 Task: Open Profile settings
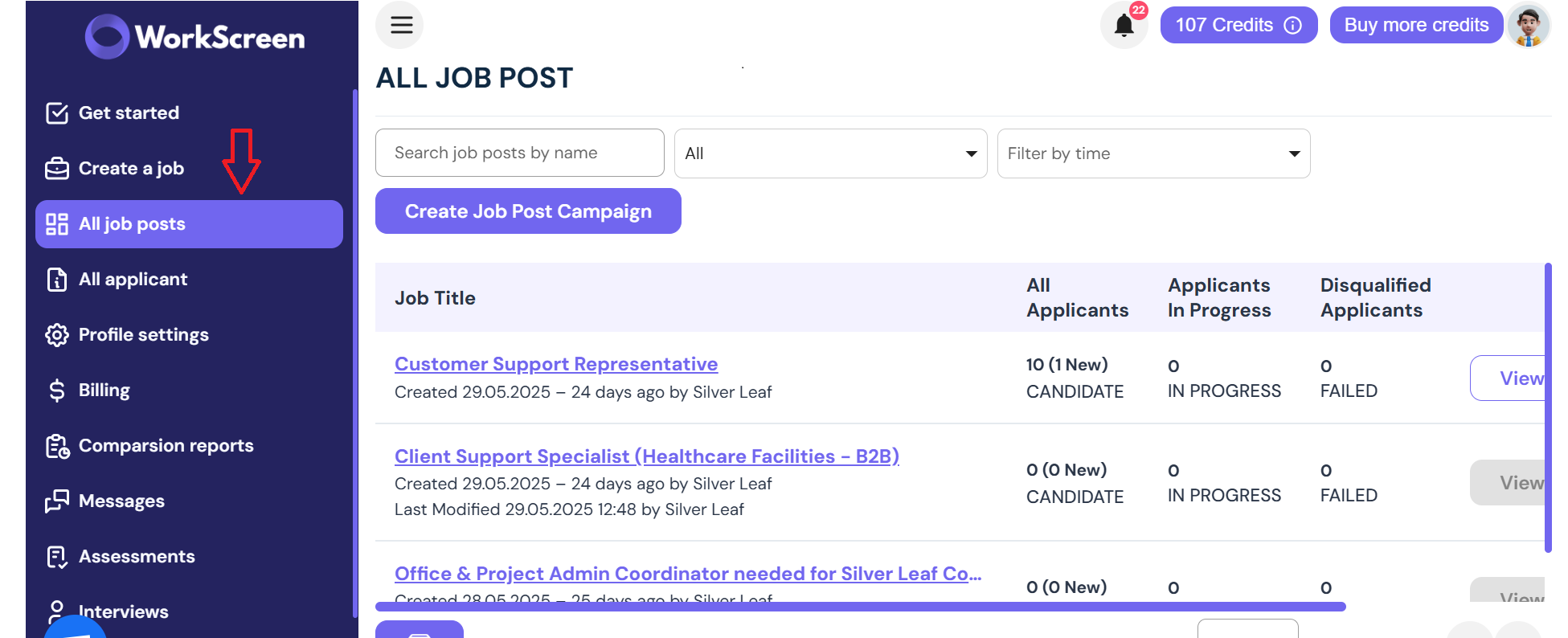tap(189, 335)
